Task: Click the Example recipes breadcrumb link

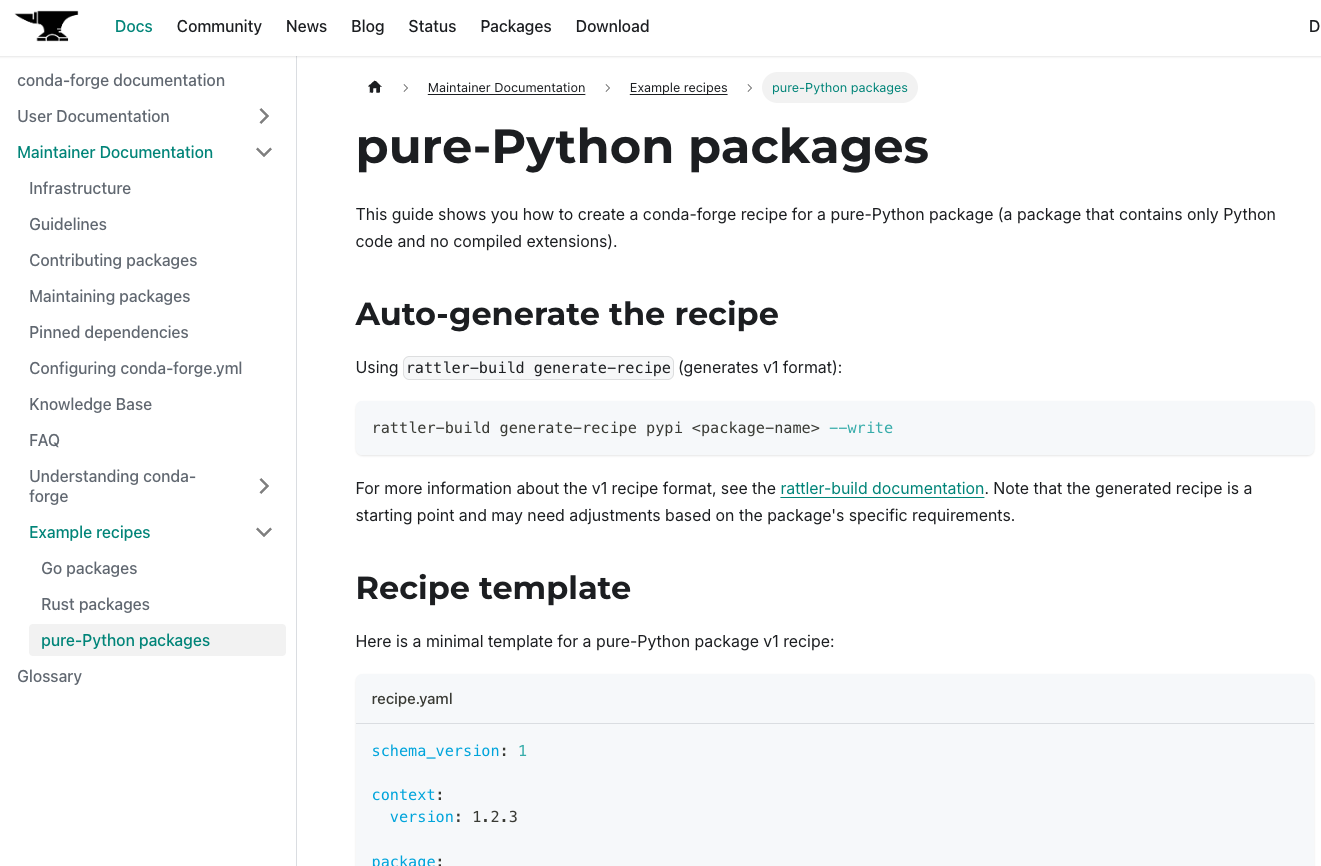Action: 678,88
